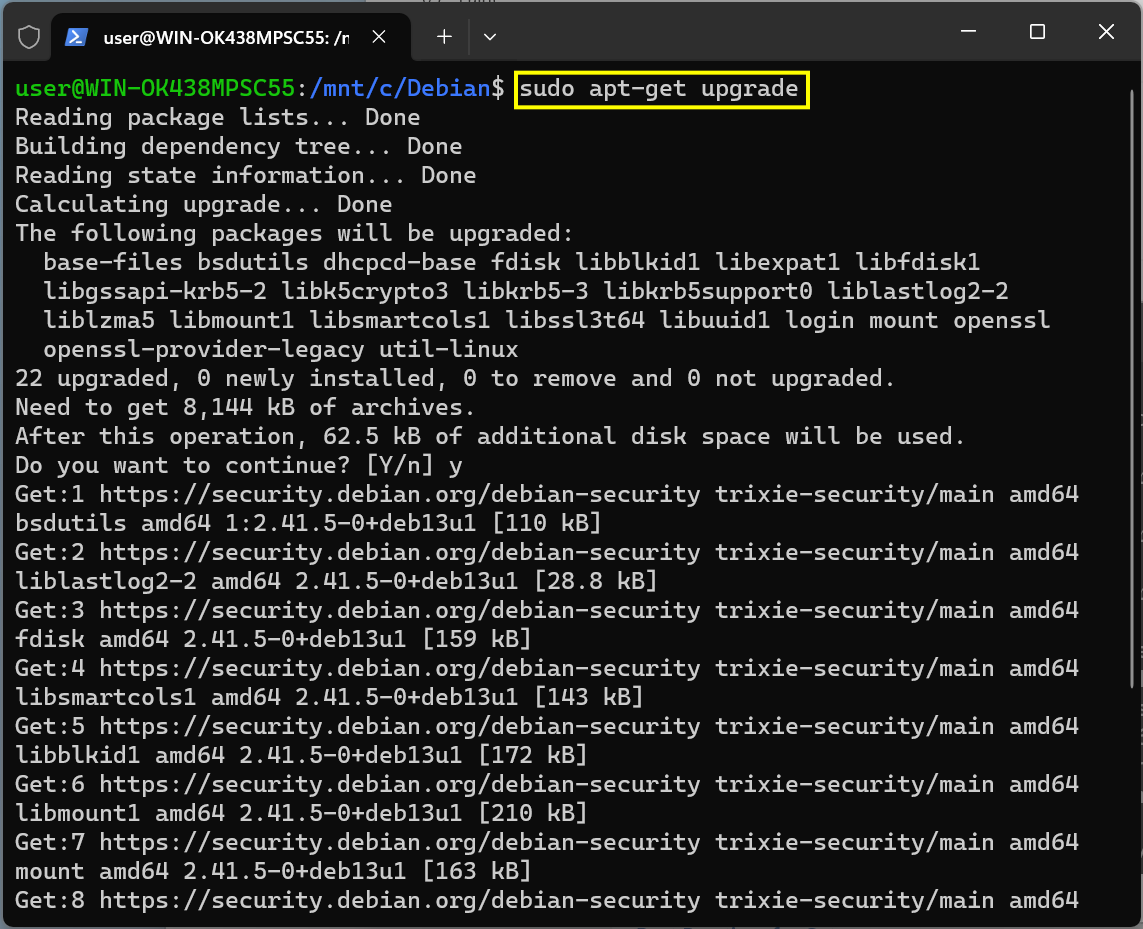Click 'Building dependency tree... Done' line
The width and height of the screenshot is (1143, 929).
pyautogui.click(x=238, y=147)
